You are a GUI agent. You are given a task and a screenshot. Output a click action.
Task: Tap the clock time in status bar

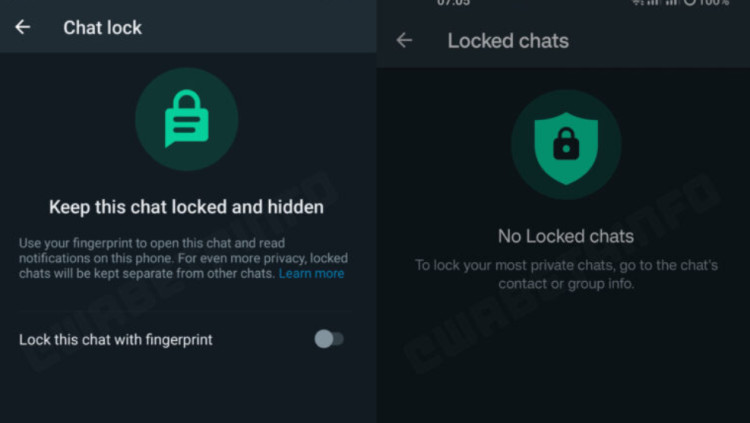pyautogui.click(x=453, y=3)
